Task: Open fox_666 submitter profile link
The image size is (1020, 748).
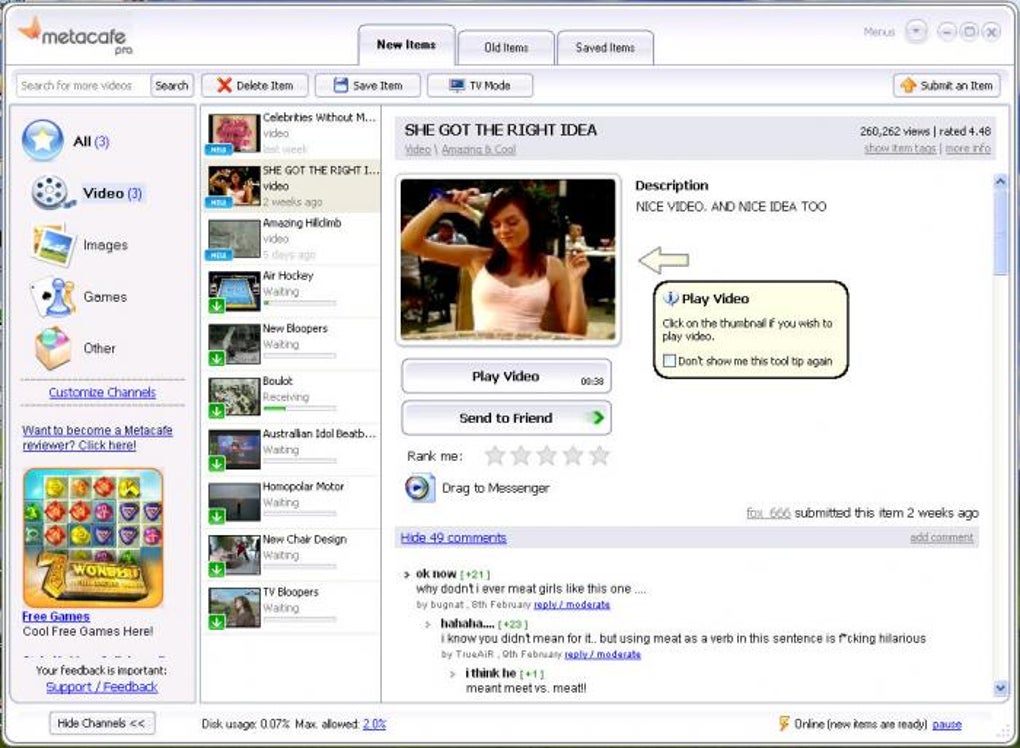Action: pyautogui.click(x=768, y=513)
